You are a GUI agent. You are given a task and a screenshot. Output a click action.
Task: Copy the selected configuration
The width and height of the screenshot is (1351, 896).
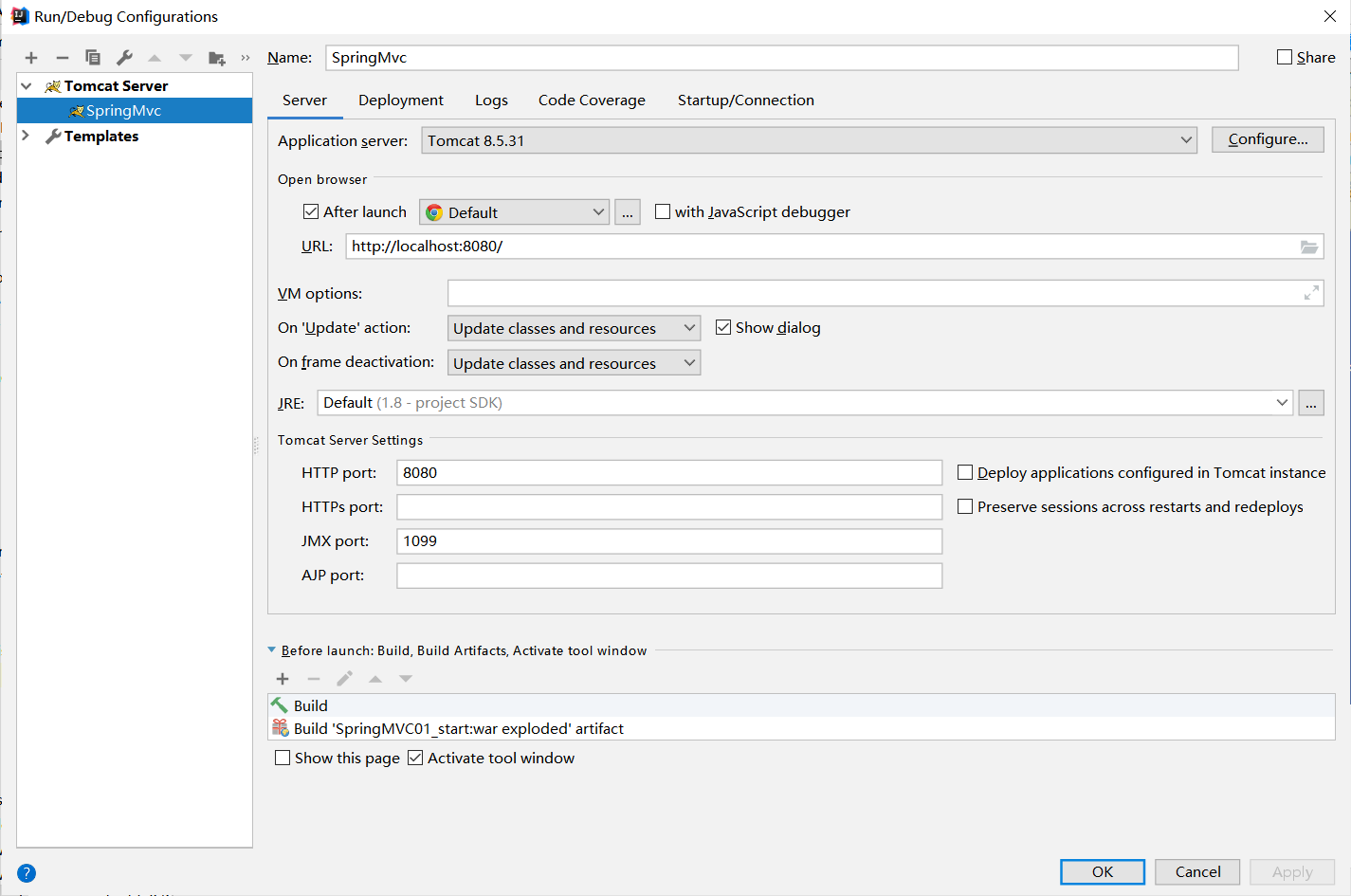pyautogui.click(x=93, y=58)
